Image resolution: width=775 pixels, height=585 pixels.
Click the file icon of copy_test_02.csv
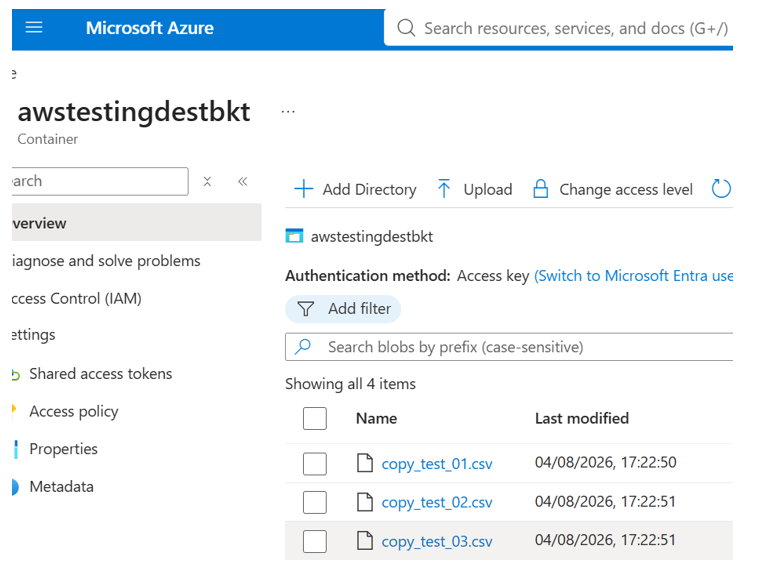coord(365,501)
